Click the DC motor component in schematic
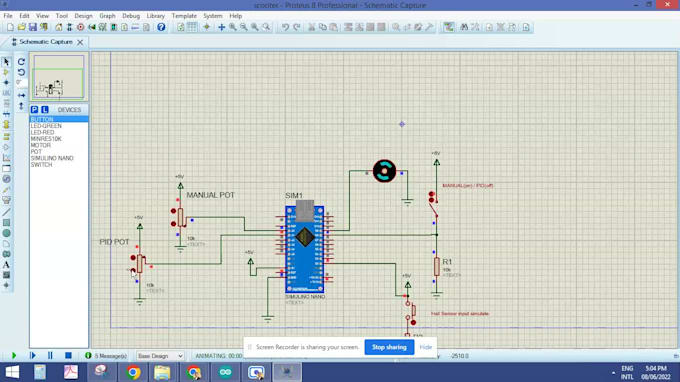Screen dimensions: 680x382 coord(384,171)
